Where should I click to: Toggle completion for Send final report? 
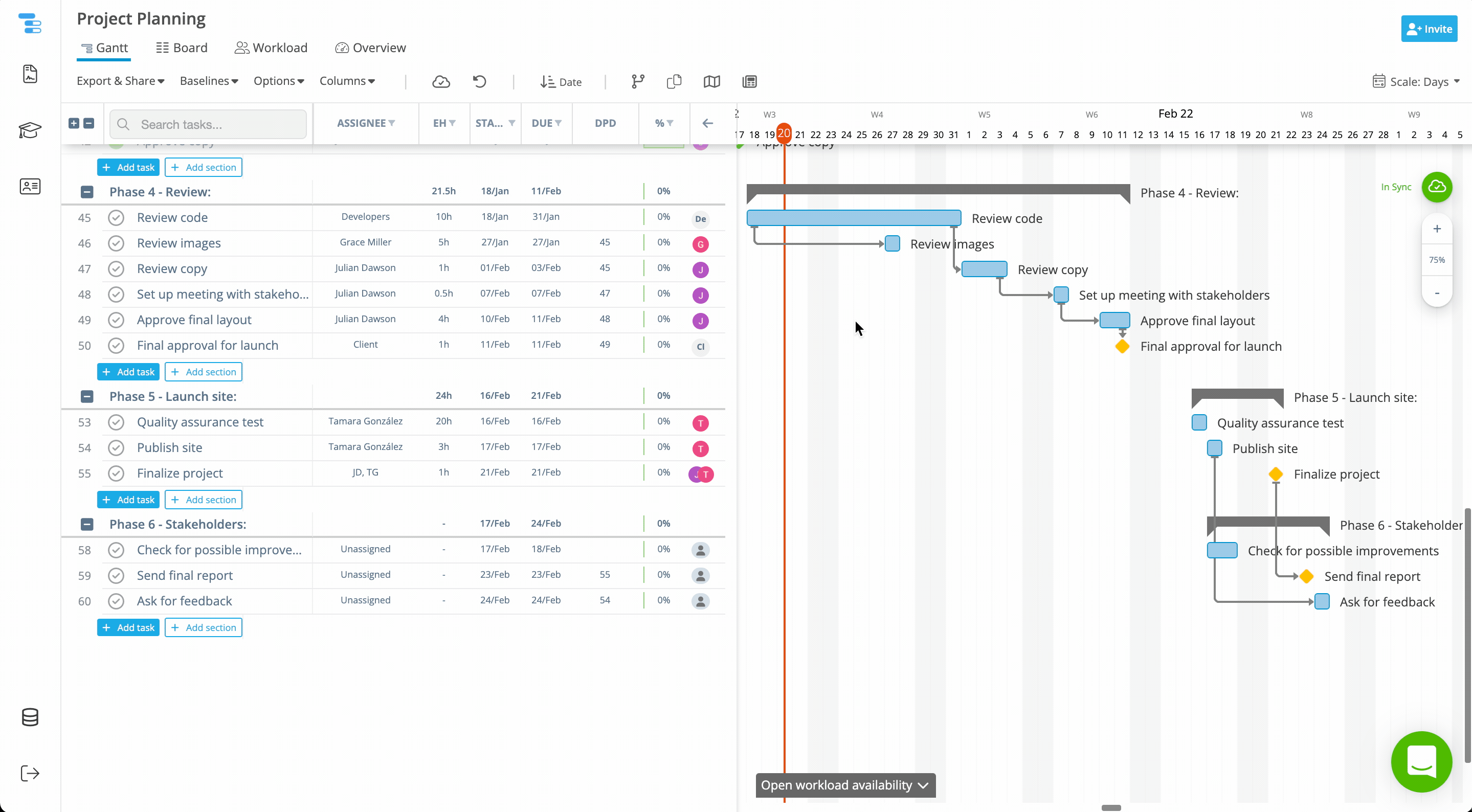[116, 575]
